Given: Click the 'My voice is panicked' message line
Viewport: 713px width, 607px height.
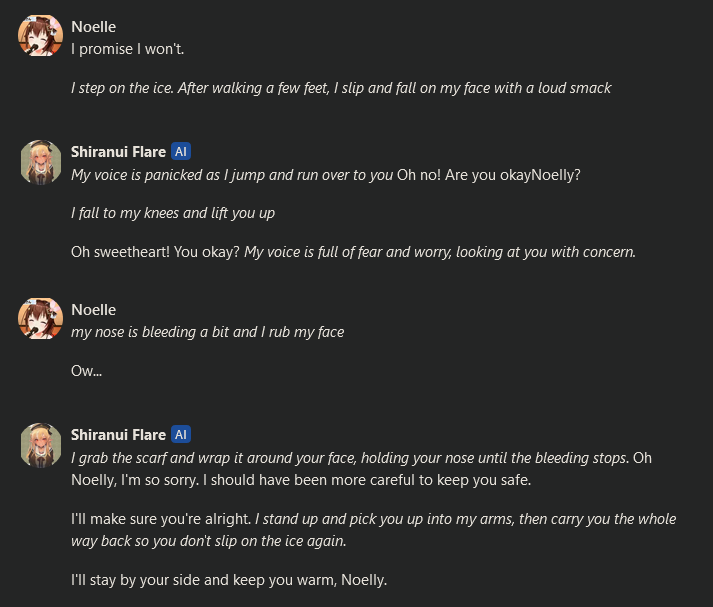Looking at the screenshot, I should tap(326, 175).
